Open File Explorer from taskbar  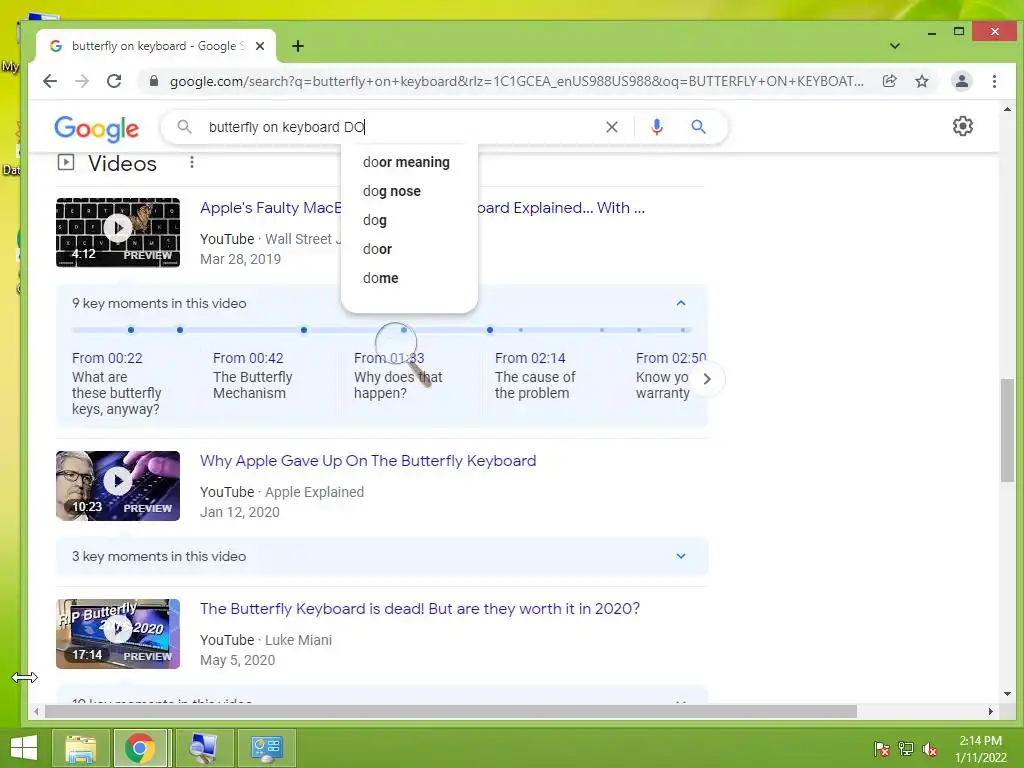point(80,748)
